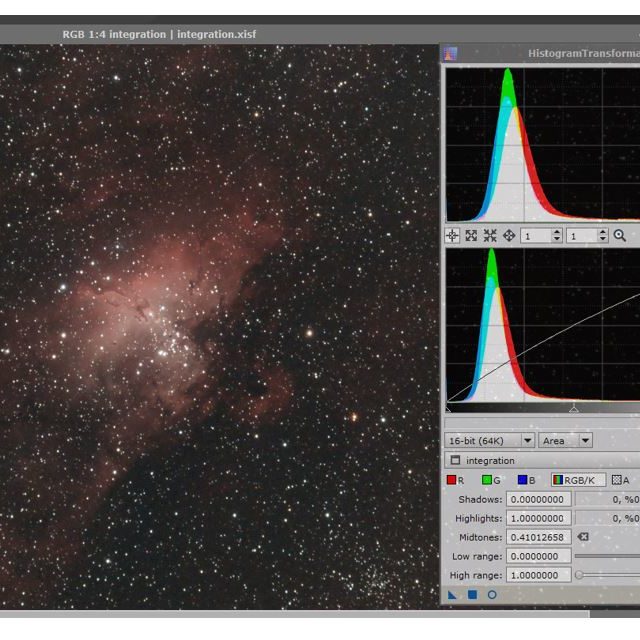Click the readout mode crosshair icon

(452, 236)
